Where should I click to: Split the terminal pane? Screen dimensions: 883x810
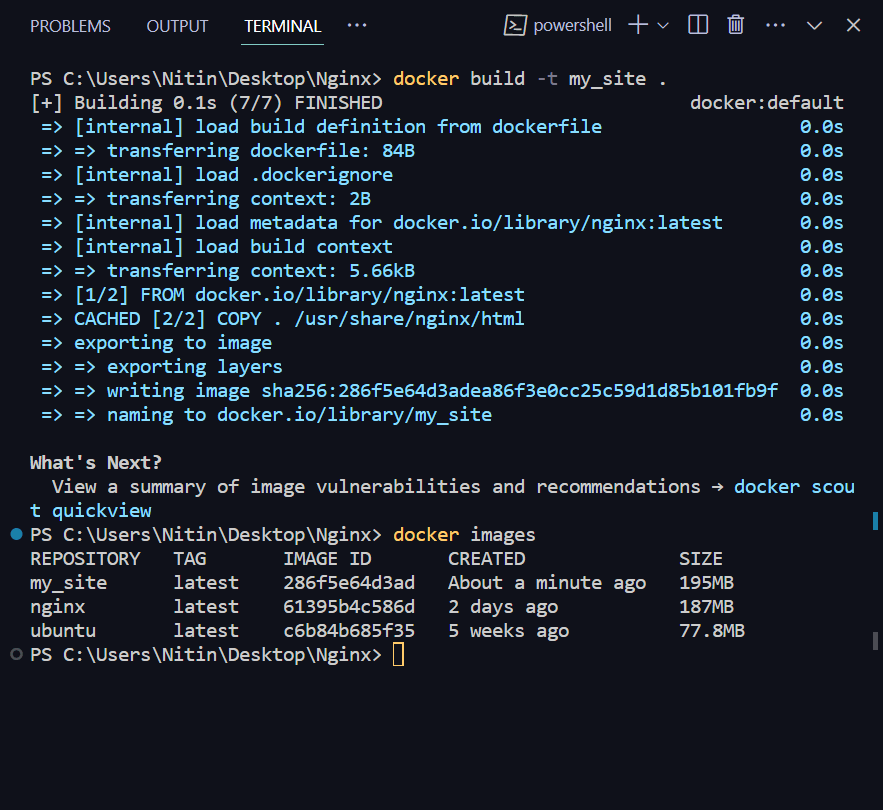(698, 25)
